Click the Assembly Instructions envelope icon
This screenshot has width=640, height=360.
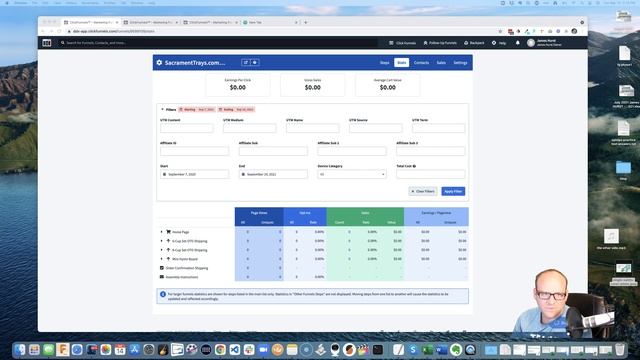coord(162,277)
